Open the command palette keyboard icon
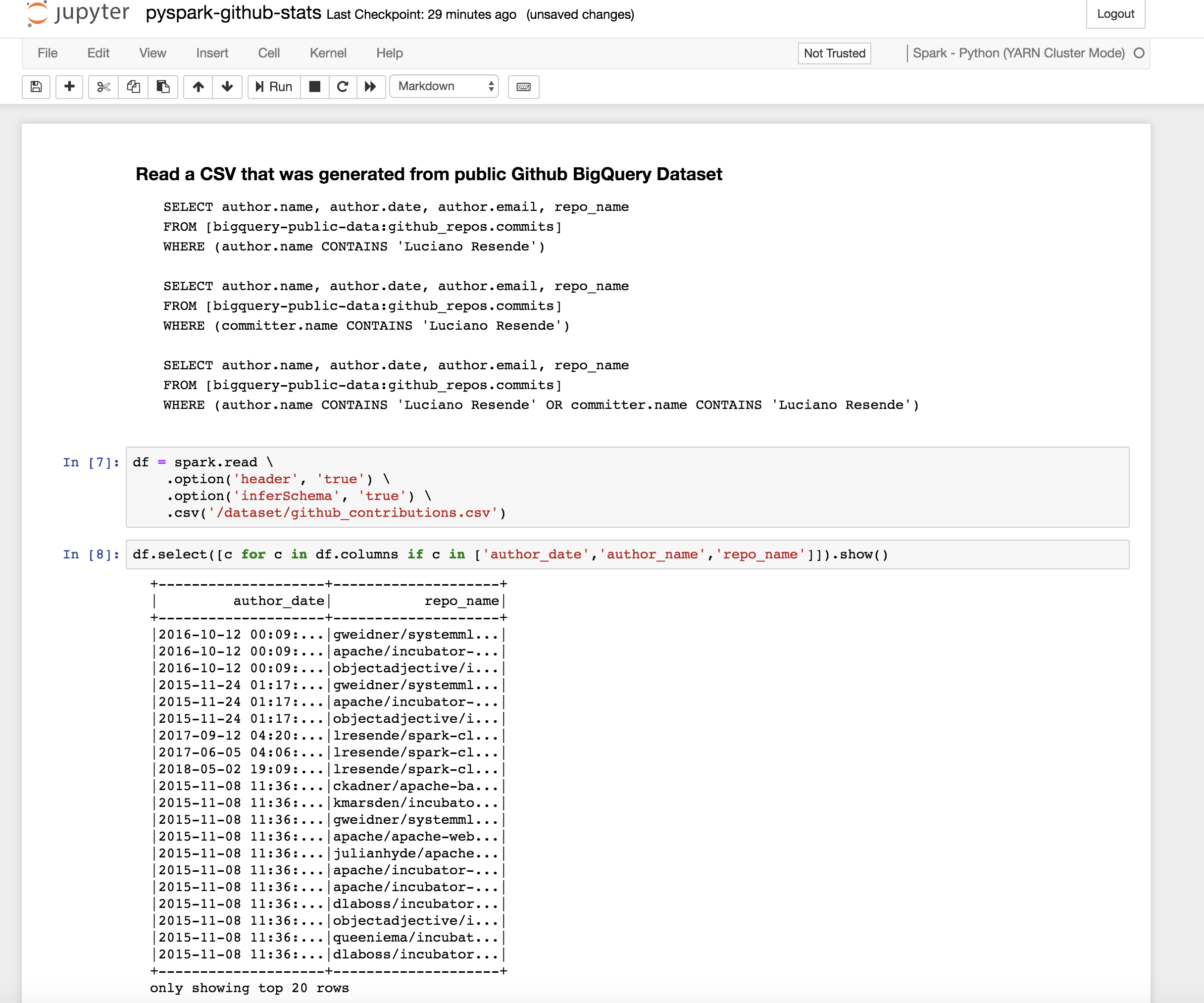Screen dimensions: 1204x1003 tap(523, 87)
